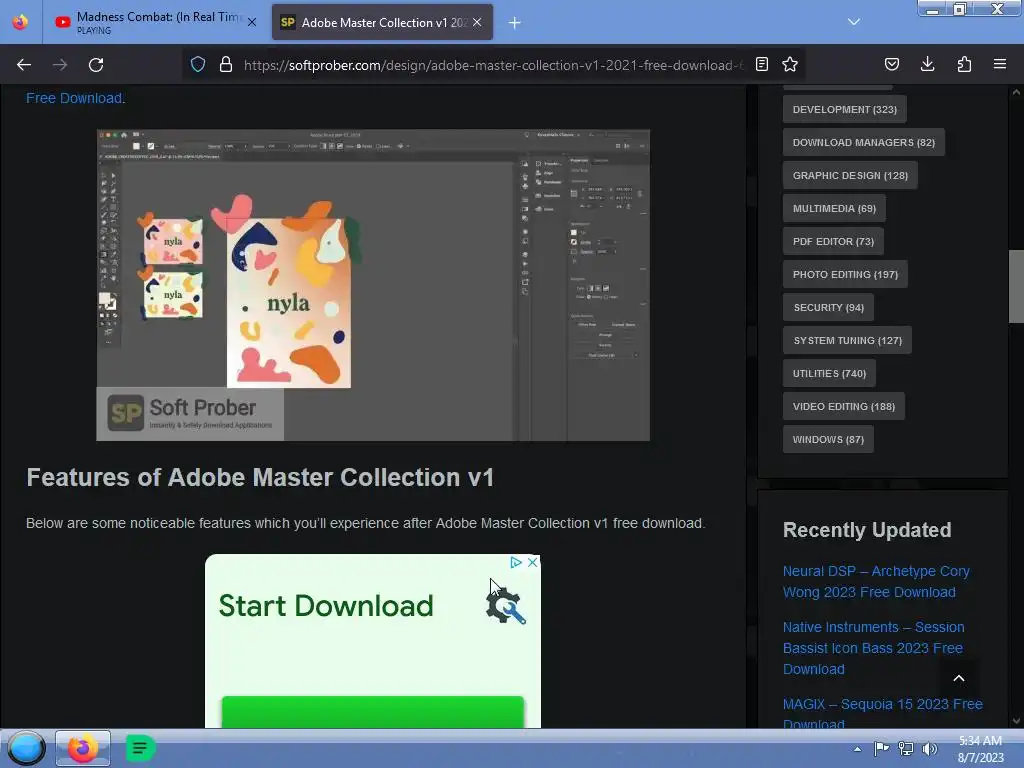Follow the Free Download link

(74, 98)
